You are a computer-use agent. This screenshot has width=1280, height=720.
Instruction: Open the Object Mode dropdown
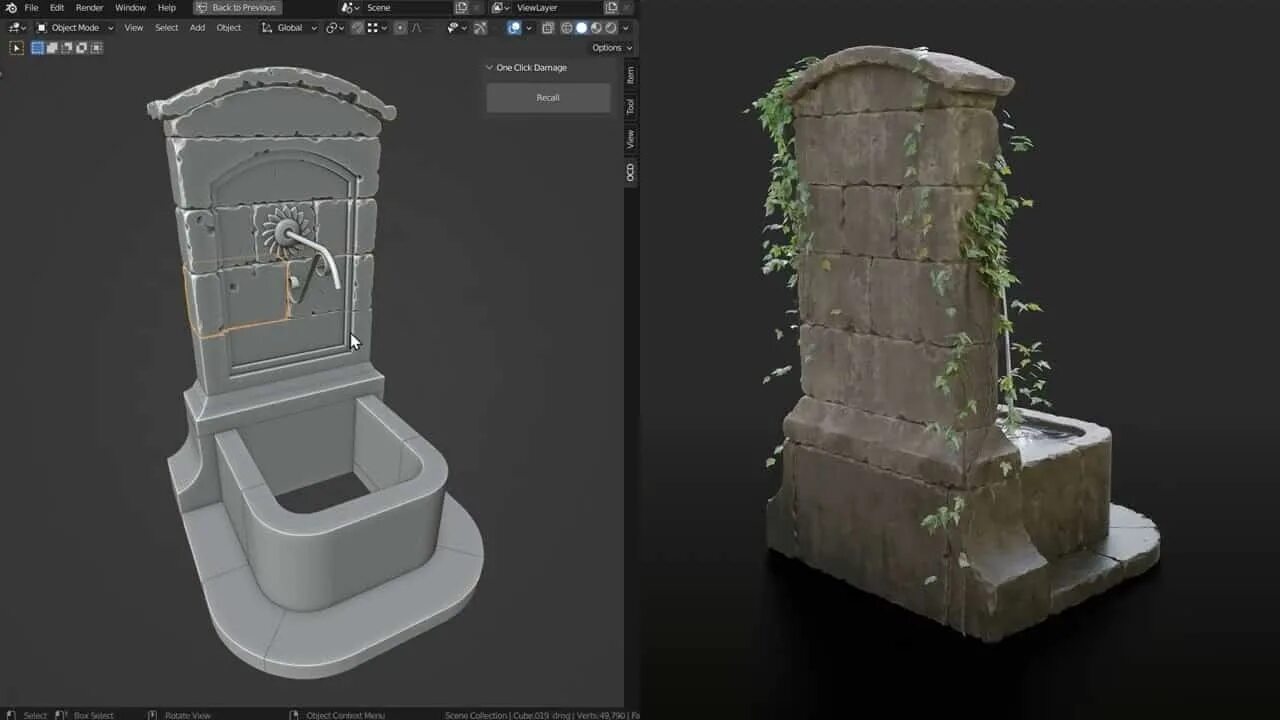tap(75, 27)
